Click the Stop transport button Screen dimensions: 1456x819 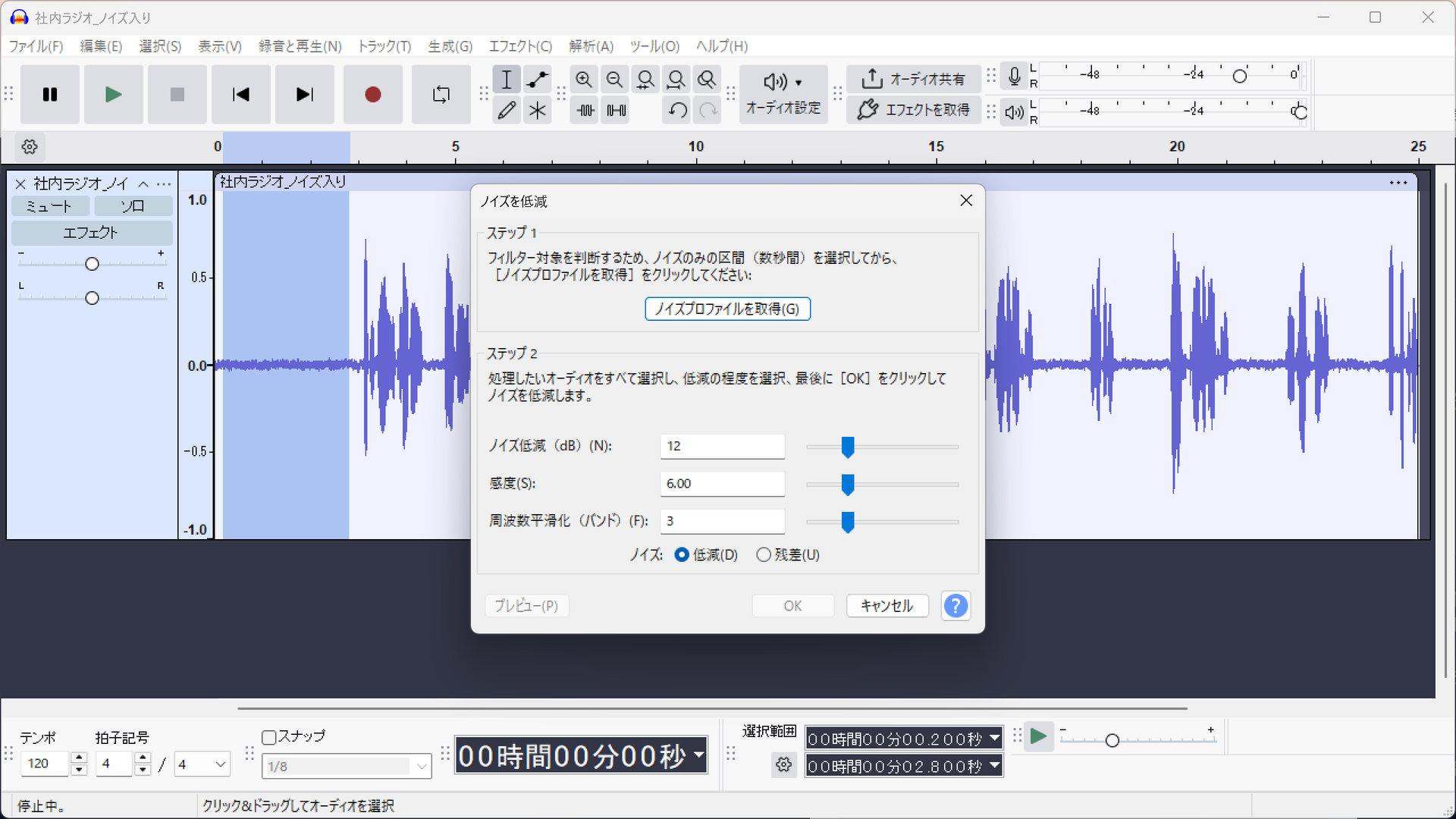pyautogui.click(x=177, y=95)
